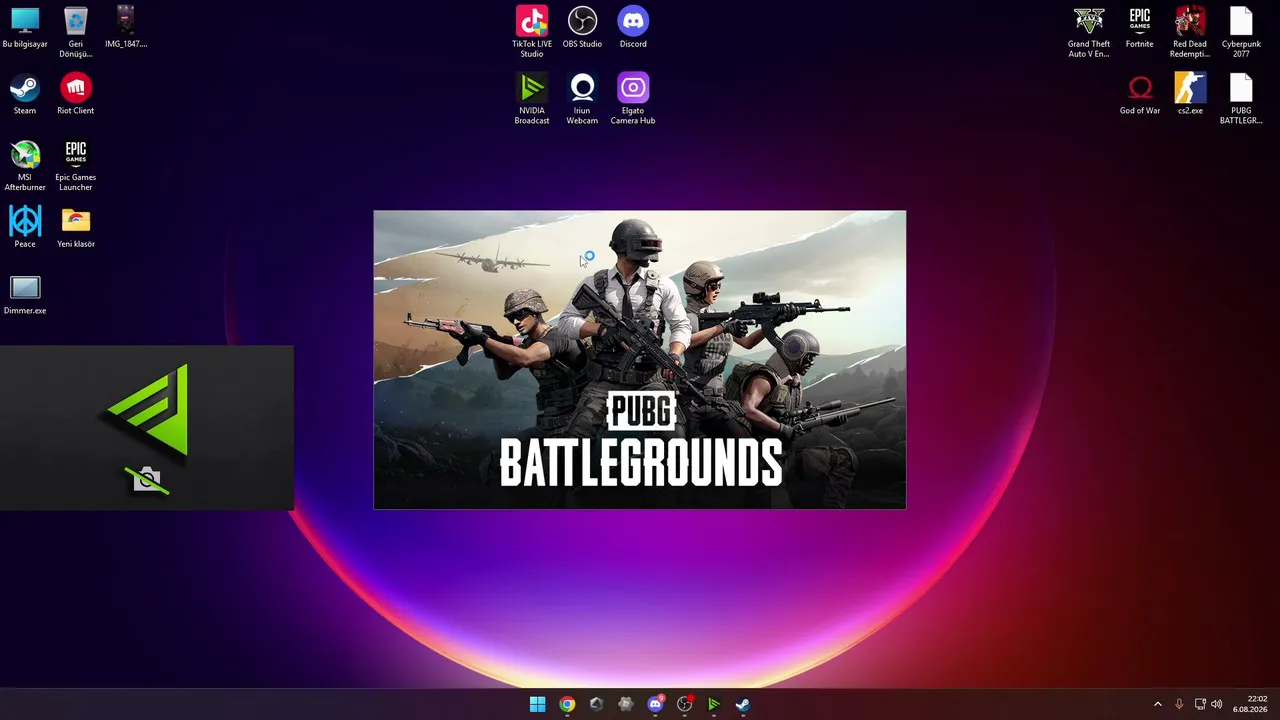Select the IMG_1847 file on the desktop

tap(125, 28)
